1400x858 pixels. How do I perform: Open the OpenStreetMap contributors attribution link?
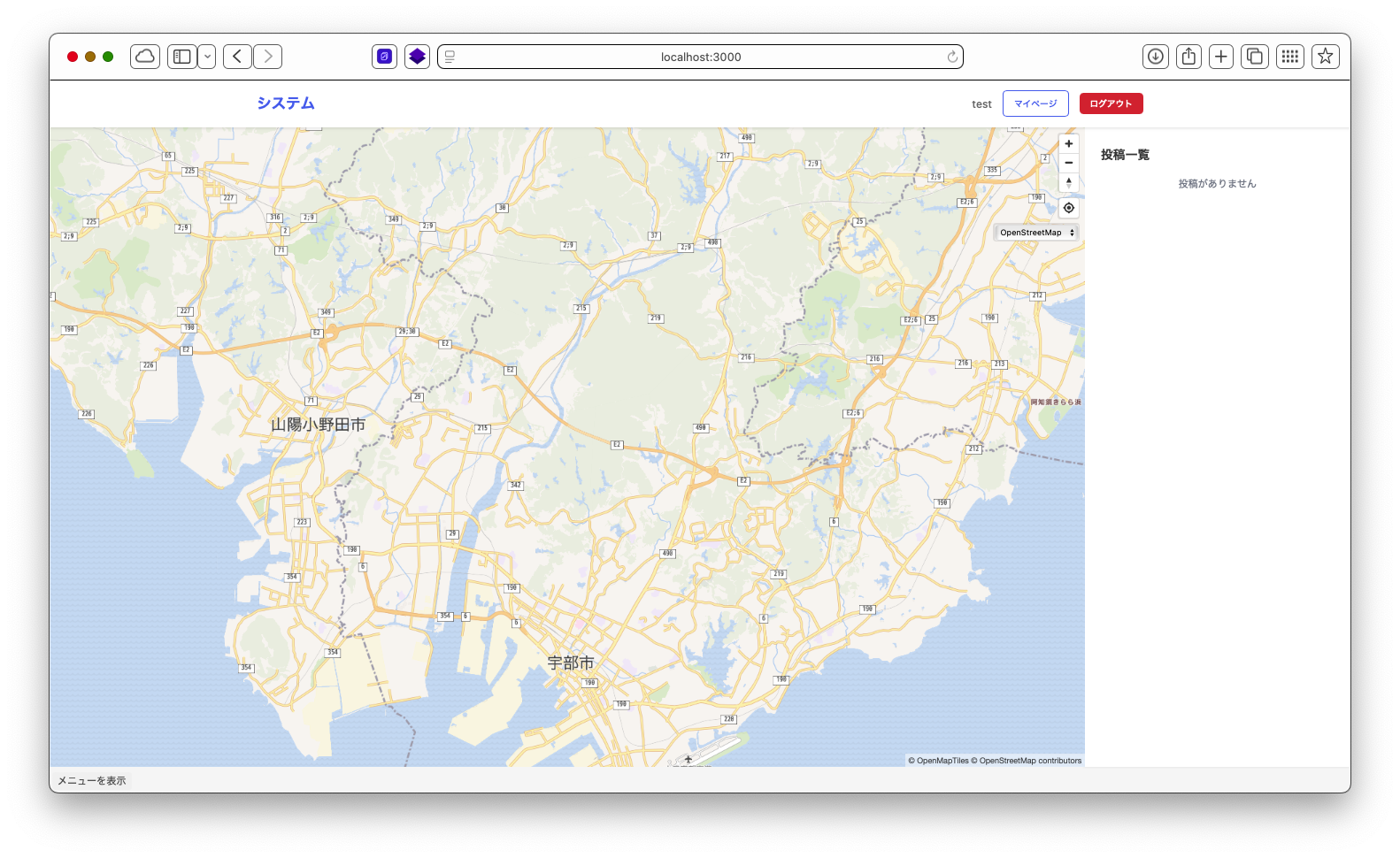(x=1030, y=761)
